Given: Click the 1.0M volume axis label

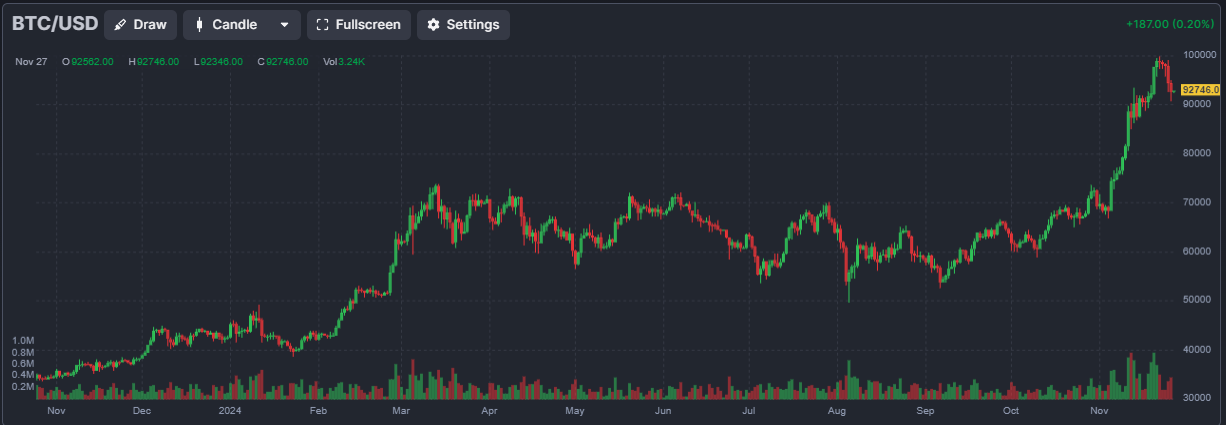Looking at the screenshot, I should pos(23,341).
